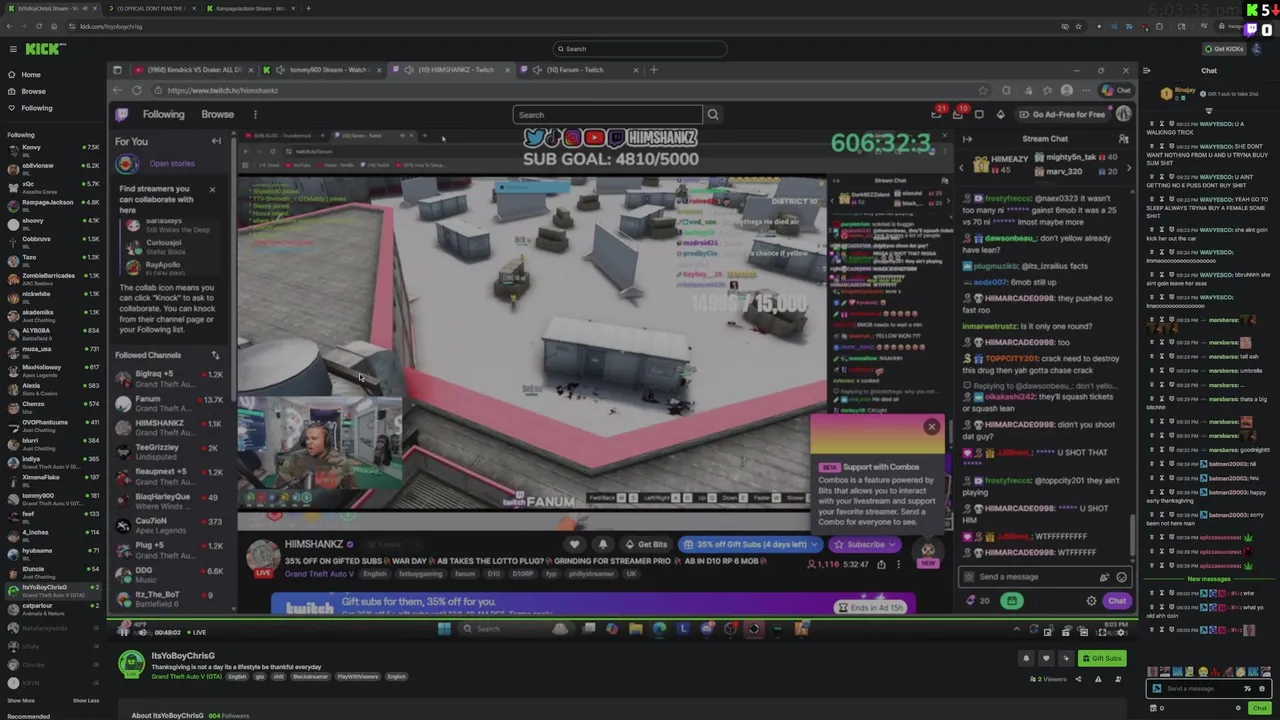Open Windows Start in streamed taskbar
The width and height of the screenshot is (1280, 720).
coord(443,629)
